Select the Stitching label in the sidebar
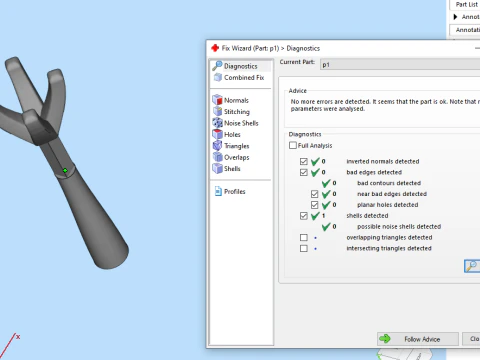Viewport: 480px width, 360px height. click(x=237, y=112)
